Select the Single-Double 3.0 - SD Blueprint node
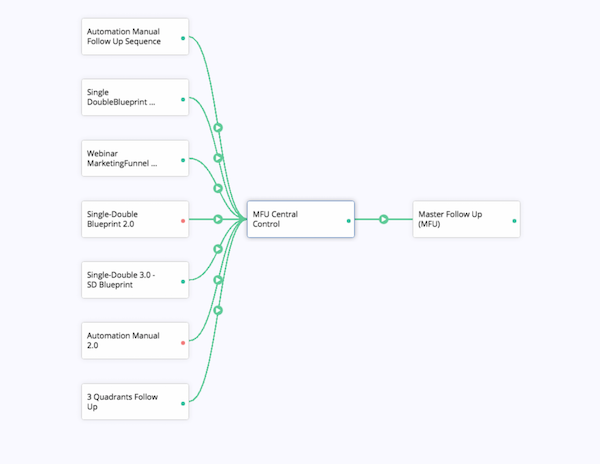This screenshot has width=600, height=464. (x=135, y=280)
